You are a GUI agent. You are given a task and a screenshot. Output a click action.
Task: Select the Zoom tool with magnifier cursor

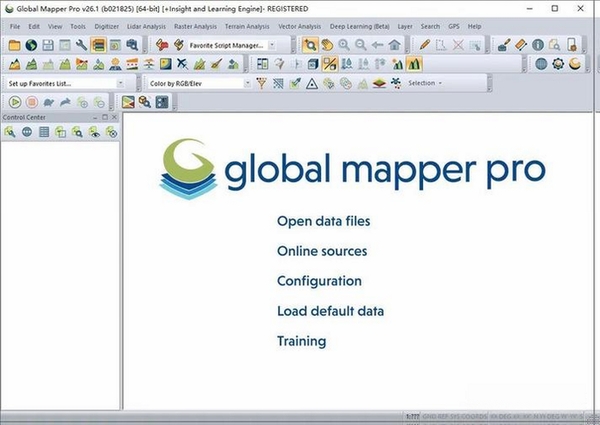point(310,45)
